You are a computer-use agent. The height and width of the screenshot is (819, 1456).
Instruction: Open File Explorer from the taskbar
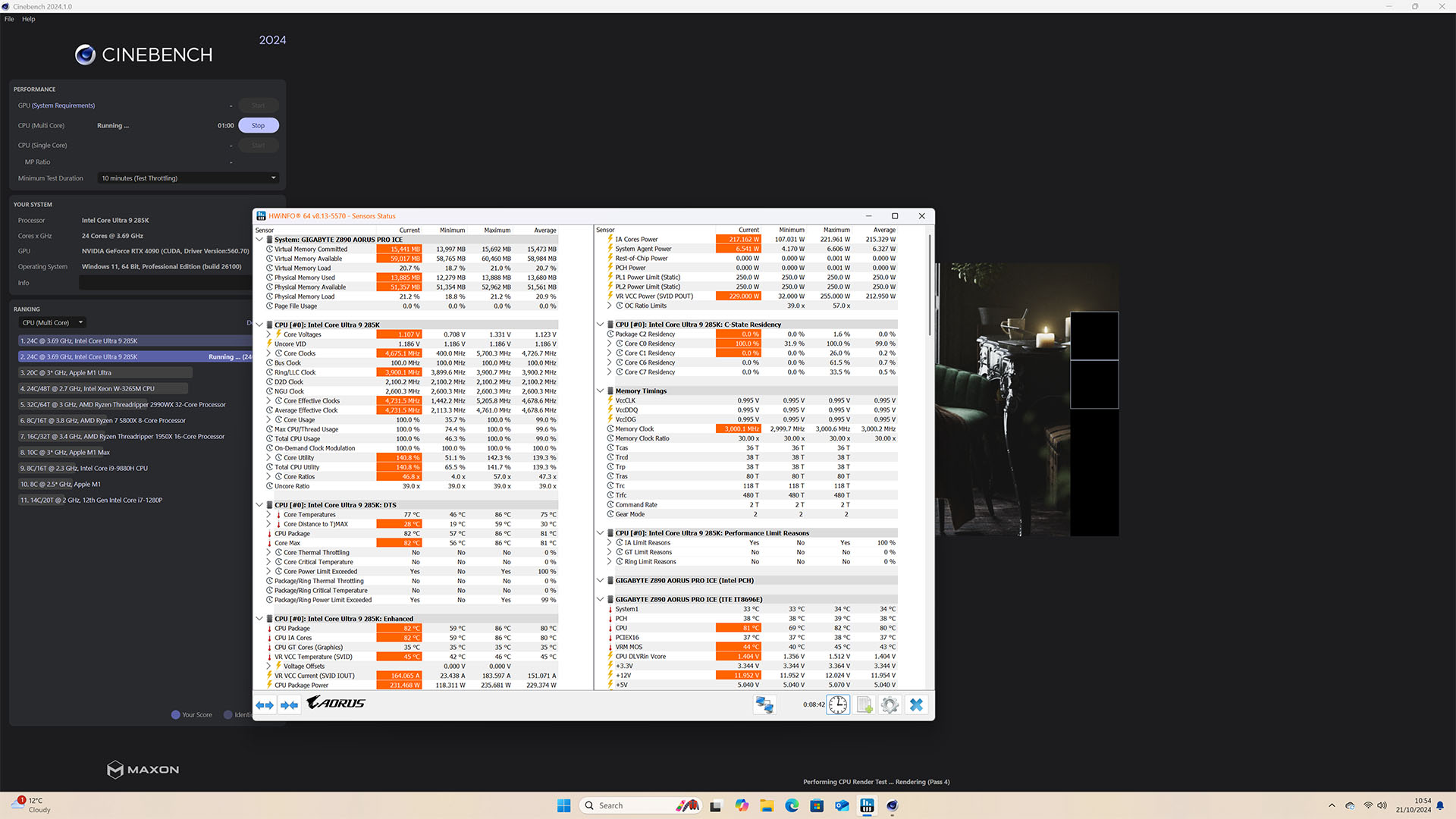coord(767,805)
